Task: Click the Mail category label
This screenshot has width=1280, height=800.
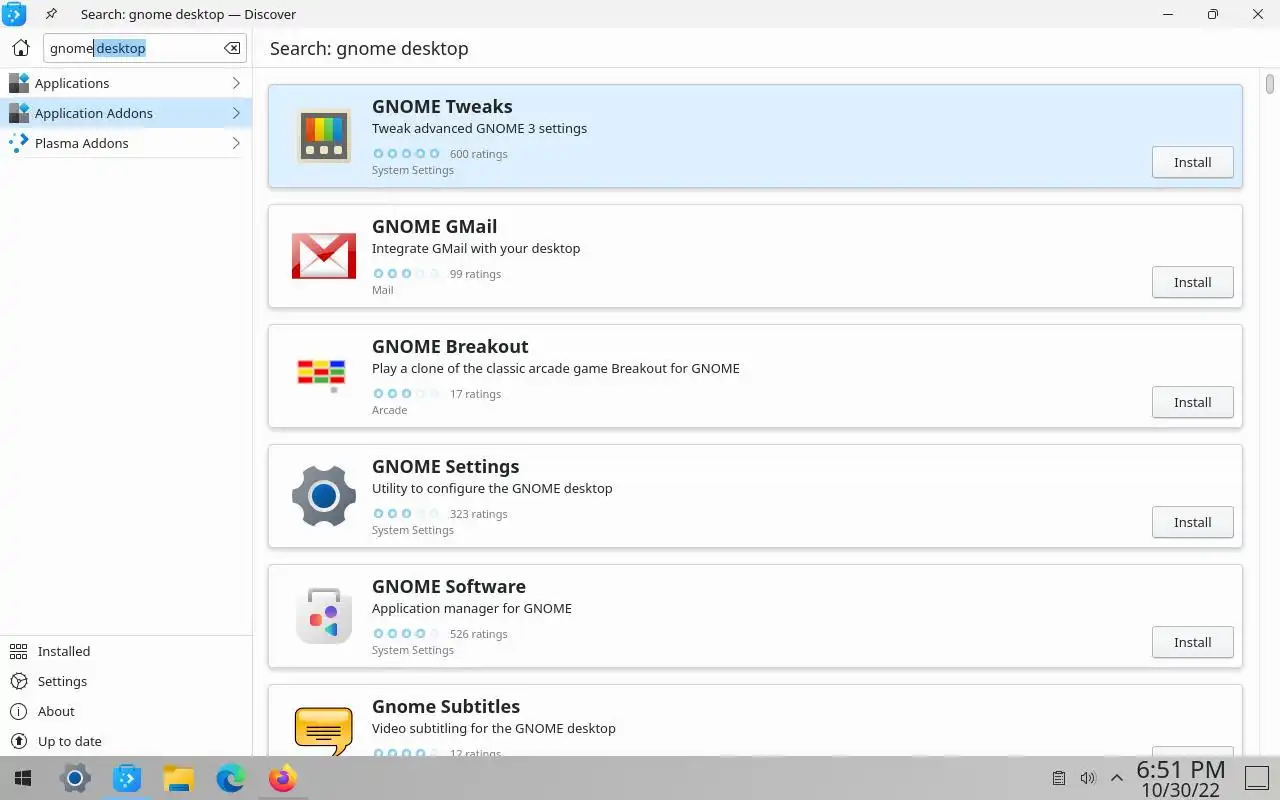Action: pyautogui.click(x=382, y=290)
